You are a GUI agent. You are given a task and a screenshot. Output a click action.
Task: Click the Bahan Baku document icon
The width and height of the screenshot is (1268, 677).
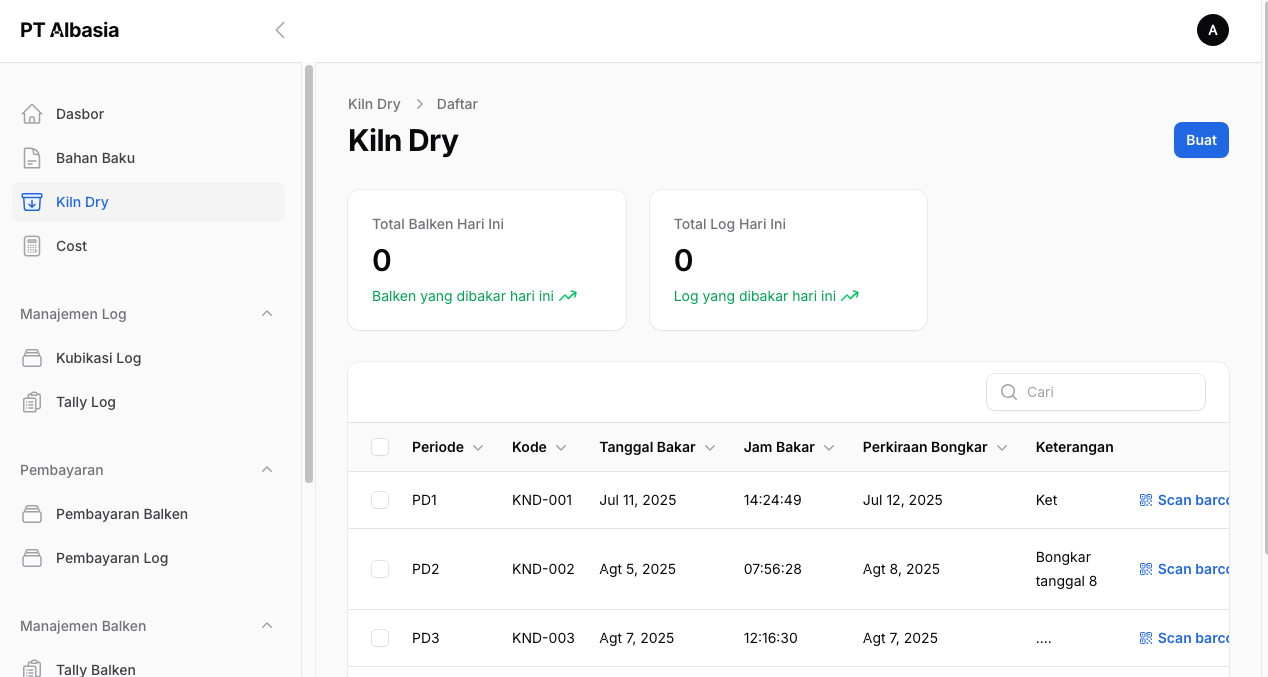[32, 158]
